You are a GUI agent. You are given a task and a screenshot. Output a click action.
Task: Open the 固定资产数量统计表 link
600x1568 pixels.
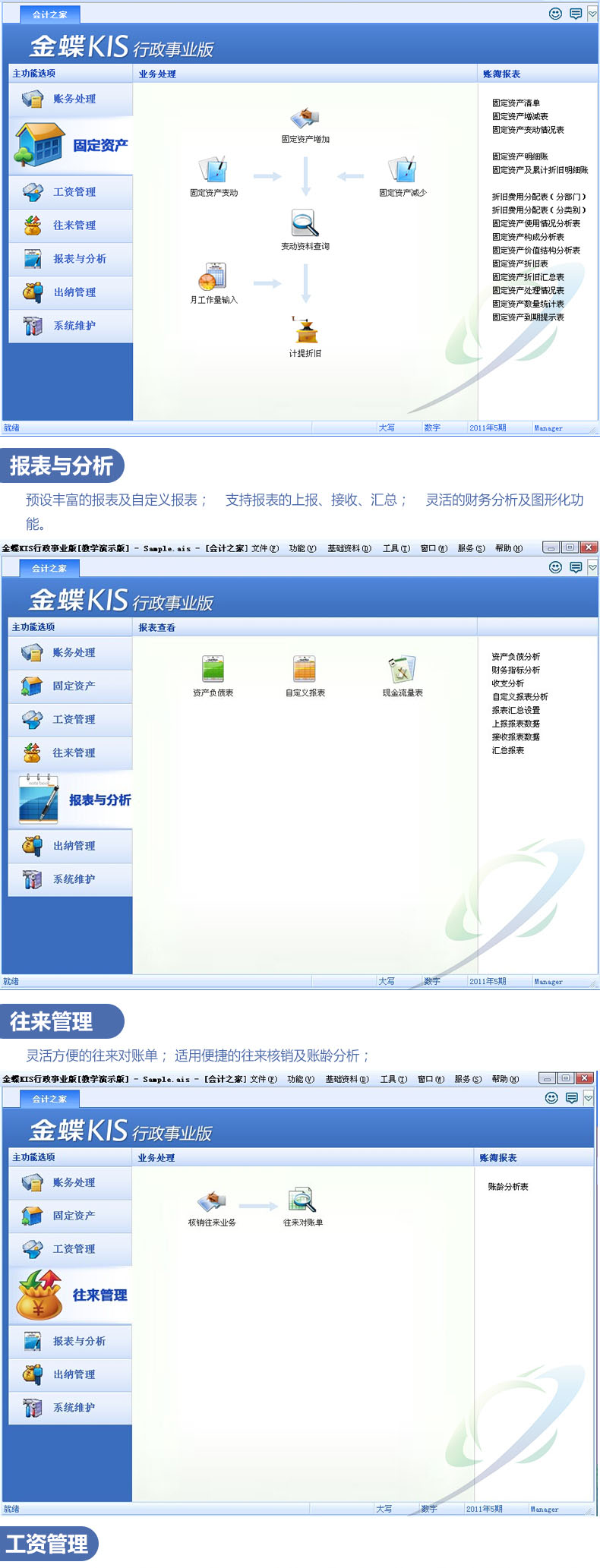(528, 304)
